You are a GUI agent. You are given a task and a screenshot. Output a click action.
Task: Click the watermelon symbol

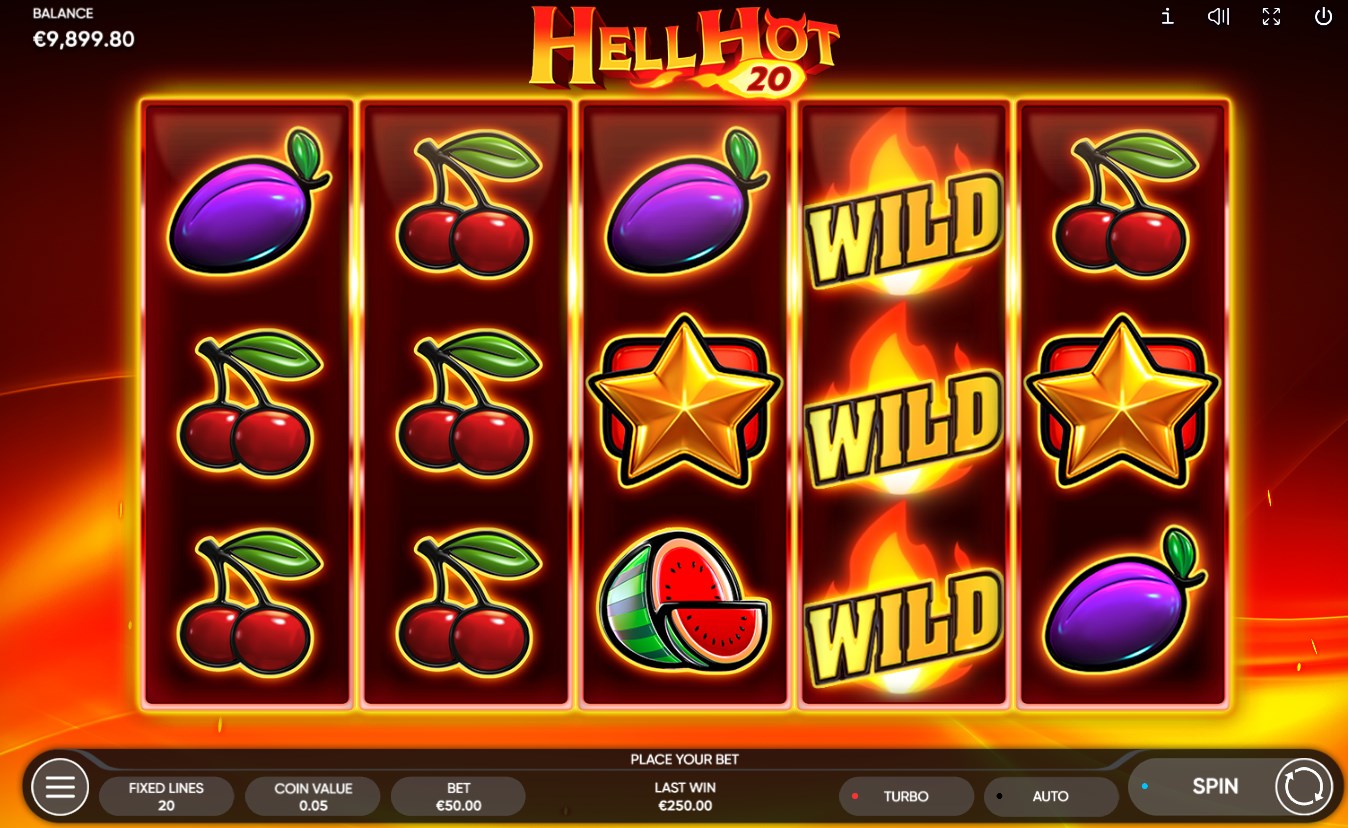[683, 601]
